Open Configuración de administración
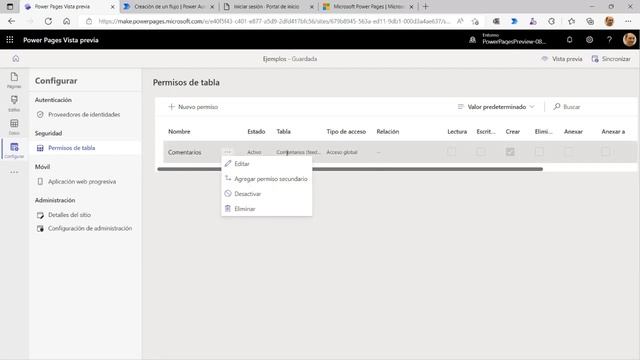640x360 pixels. [90, 228]
